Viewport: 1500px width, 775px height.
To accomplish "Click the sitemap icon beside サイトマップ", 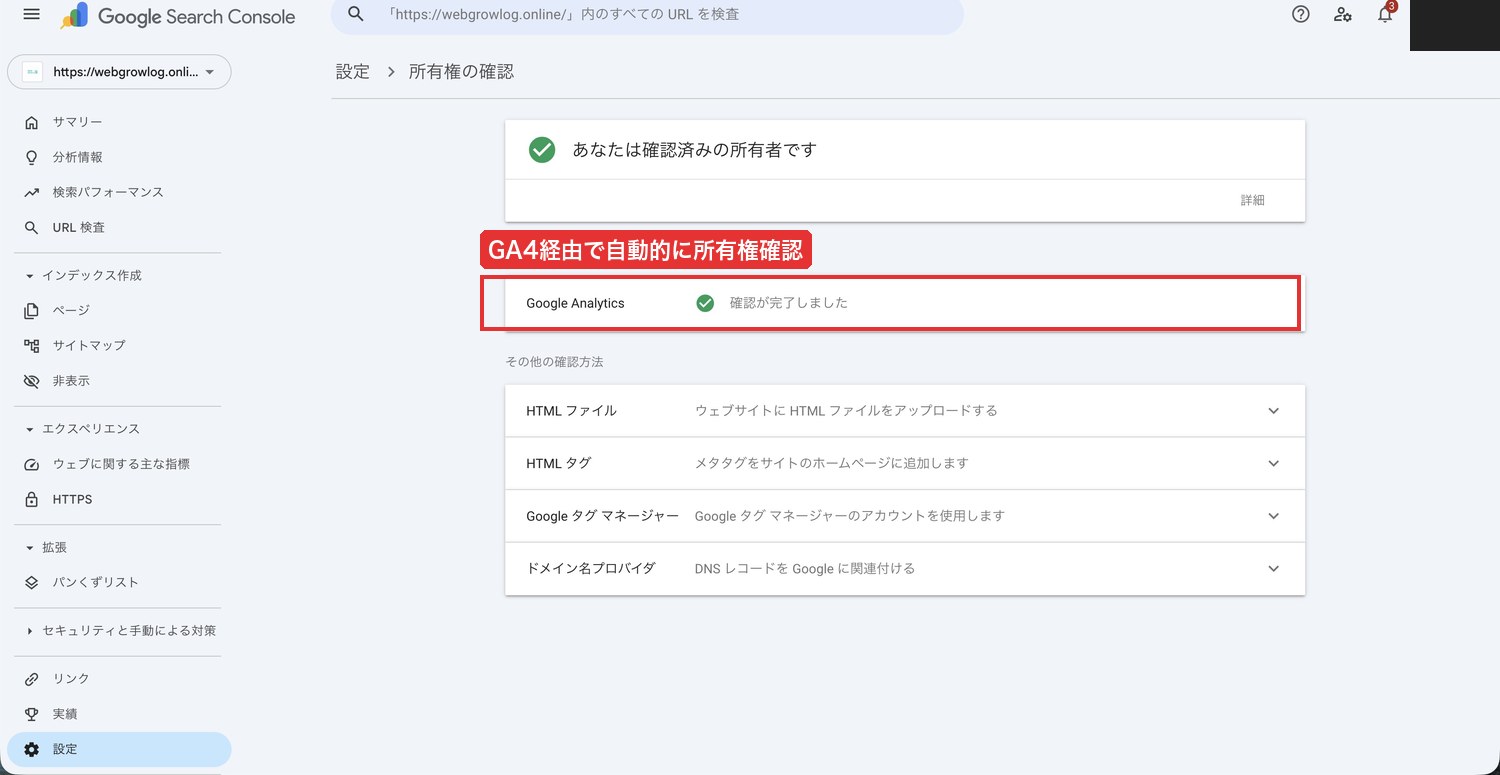I will [32, 345].
